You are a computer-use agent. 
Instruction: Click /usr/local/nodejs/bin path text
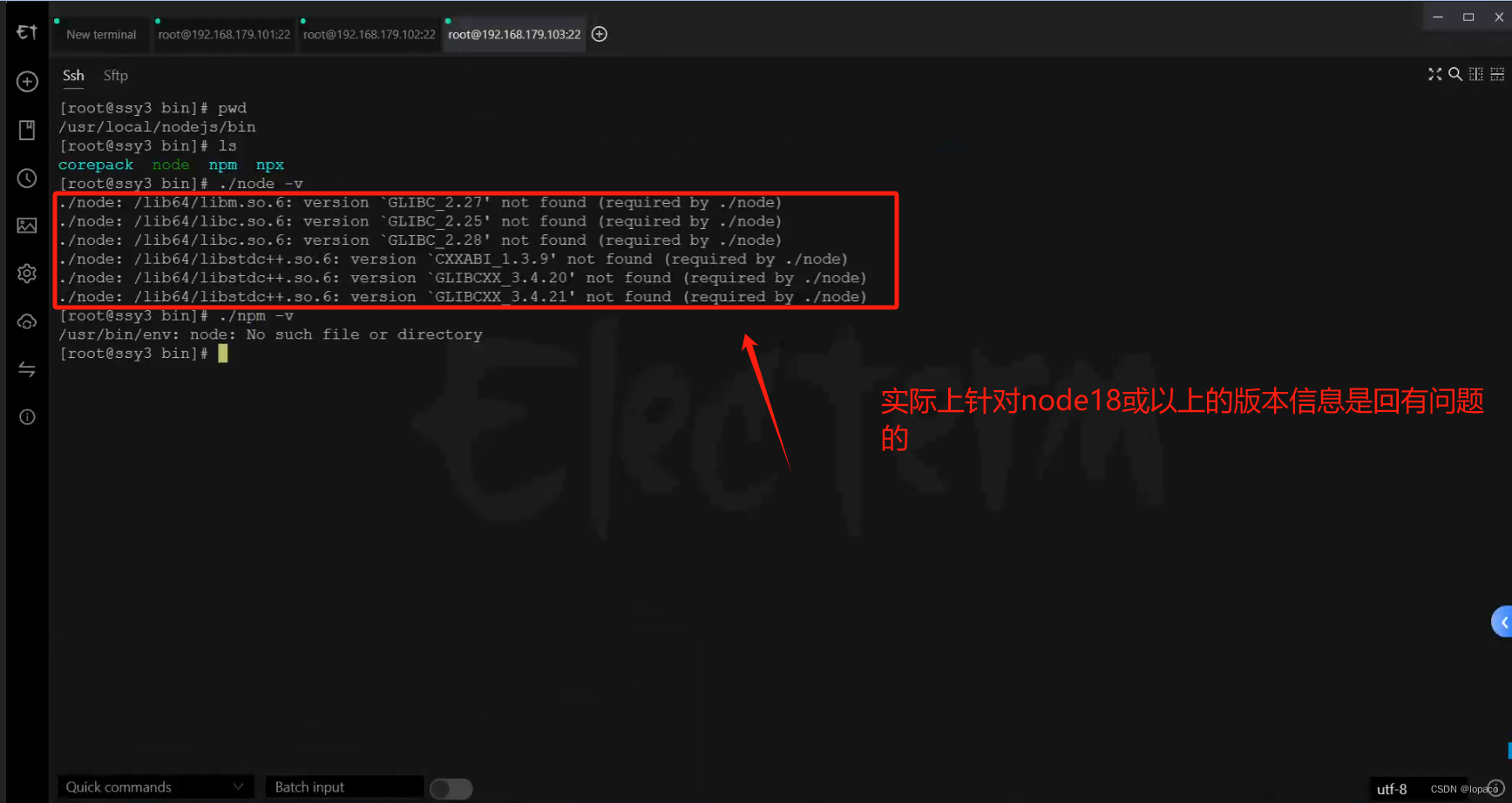[157, 127]
